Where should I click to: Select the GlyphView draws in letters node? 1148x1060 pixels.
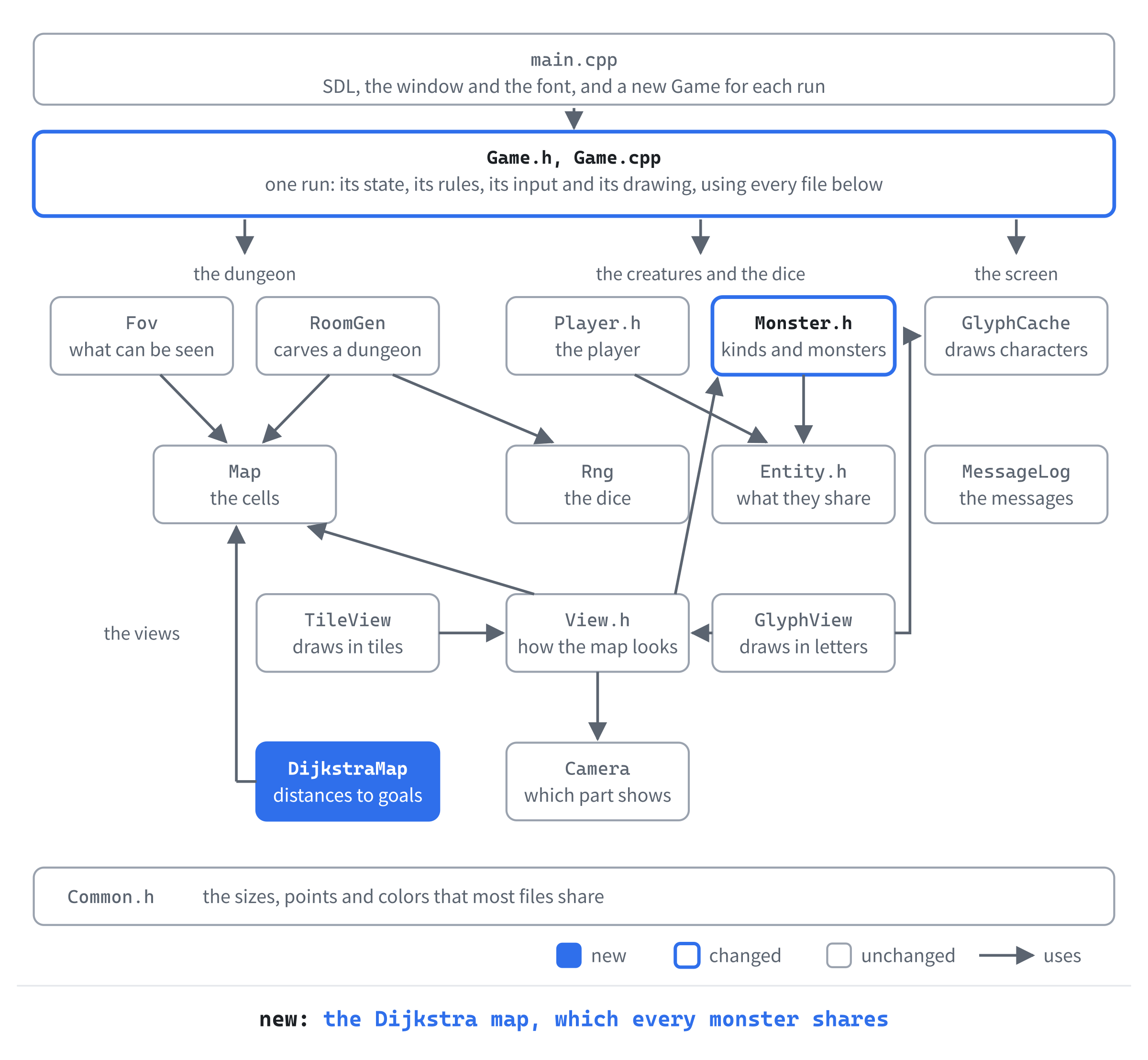(x=803, y=633)
